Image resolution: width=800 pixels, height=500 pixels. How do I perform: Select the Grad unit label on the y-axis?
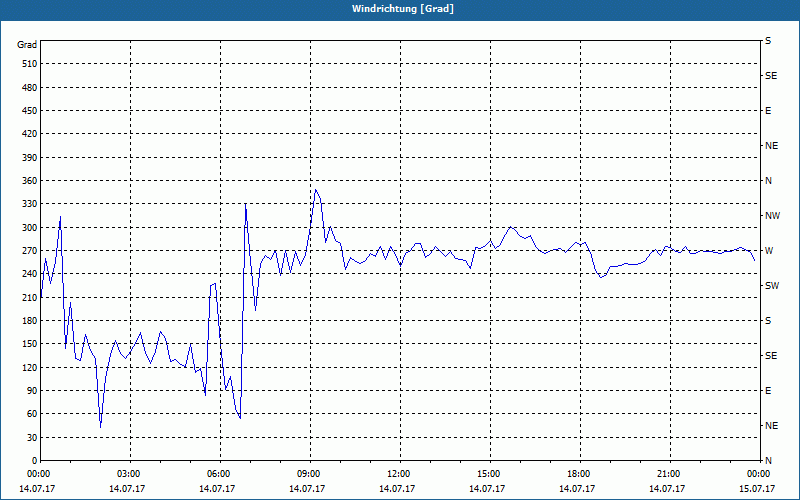(x=27, y=45)
